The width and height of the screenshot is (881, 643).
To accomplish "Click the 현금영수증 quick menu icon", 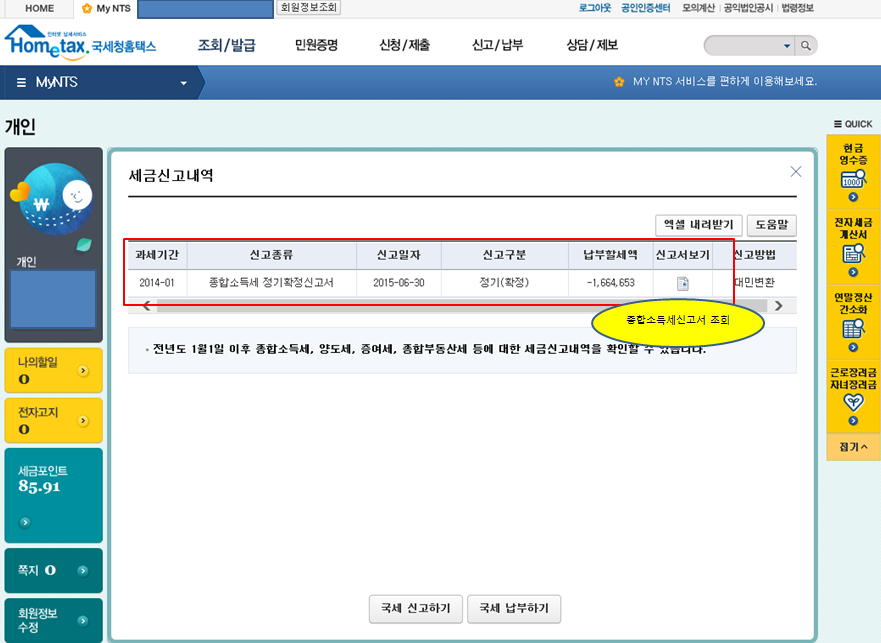I will click(853, 180).
